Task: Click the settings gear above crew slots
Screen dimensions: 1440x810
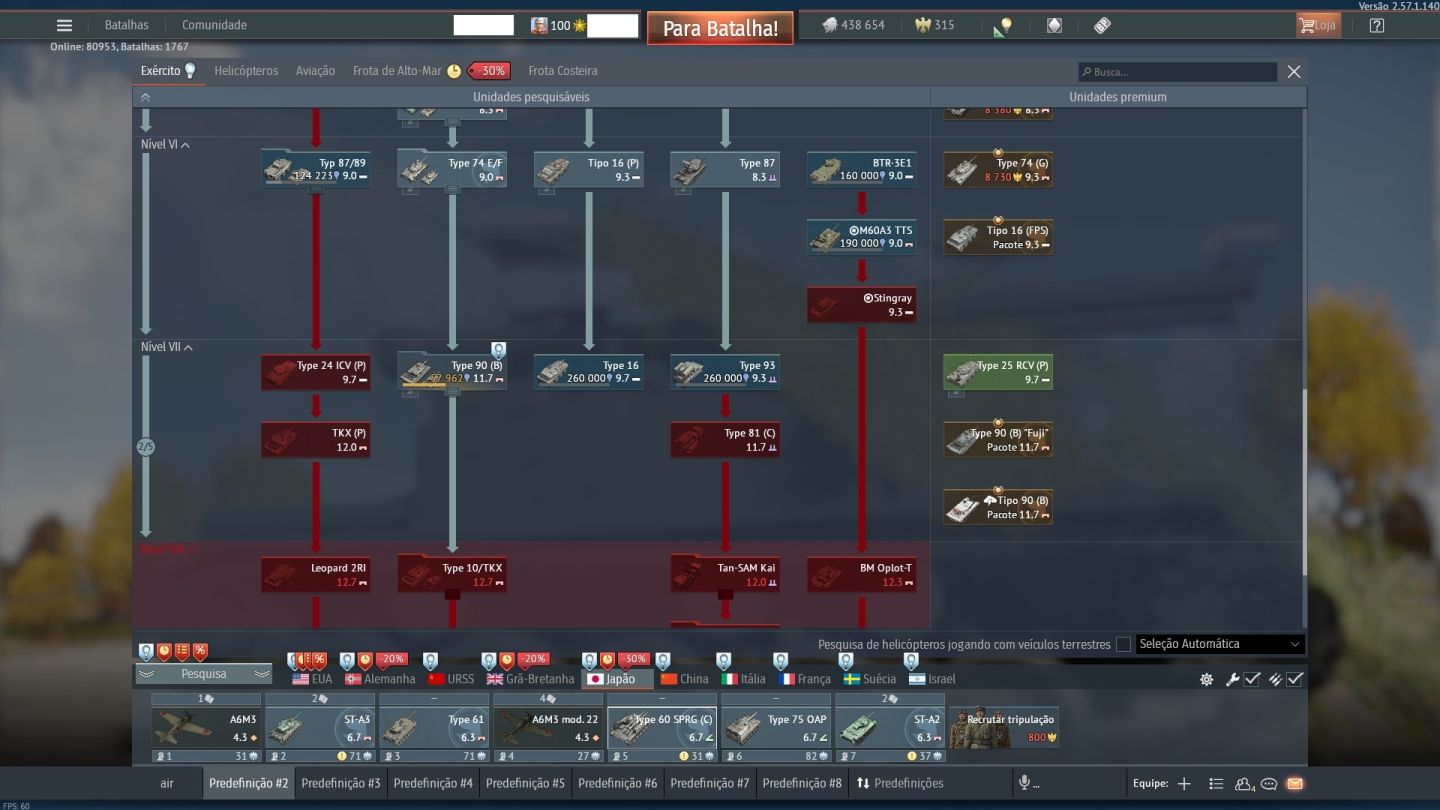Action: point(1206,679)
